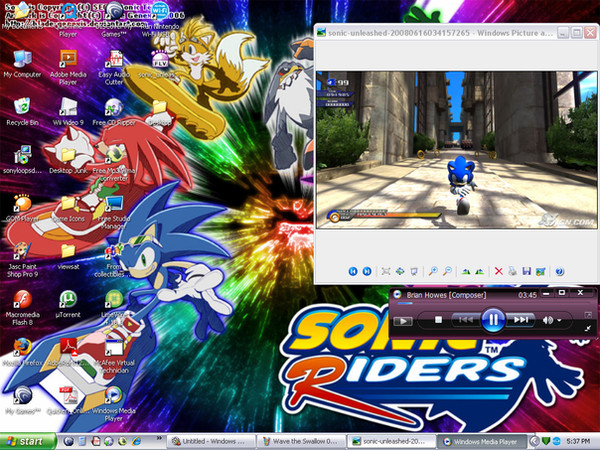Click green shield icon in system tray
The height and width of the screenshot is (450, 600).
click(546, 442)
